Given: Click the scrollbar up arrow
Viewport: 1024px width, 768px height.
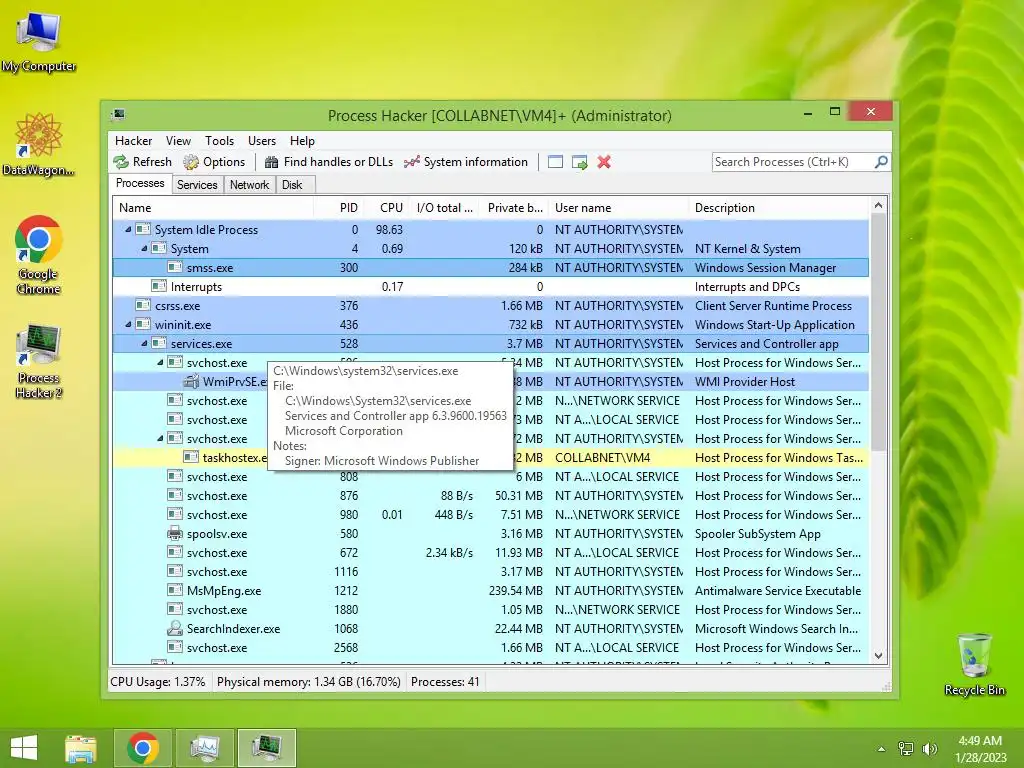Looking at the screenshot, I should point(878,206).
